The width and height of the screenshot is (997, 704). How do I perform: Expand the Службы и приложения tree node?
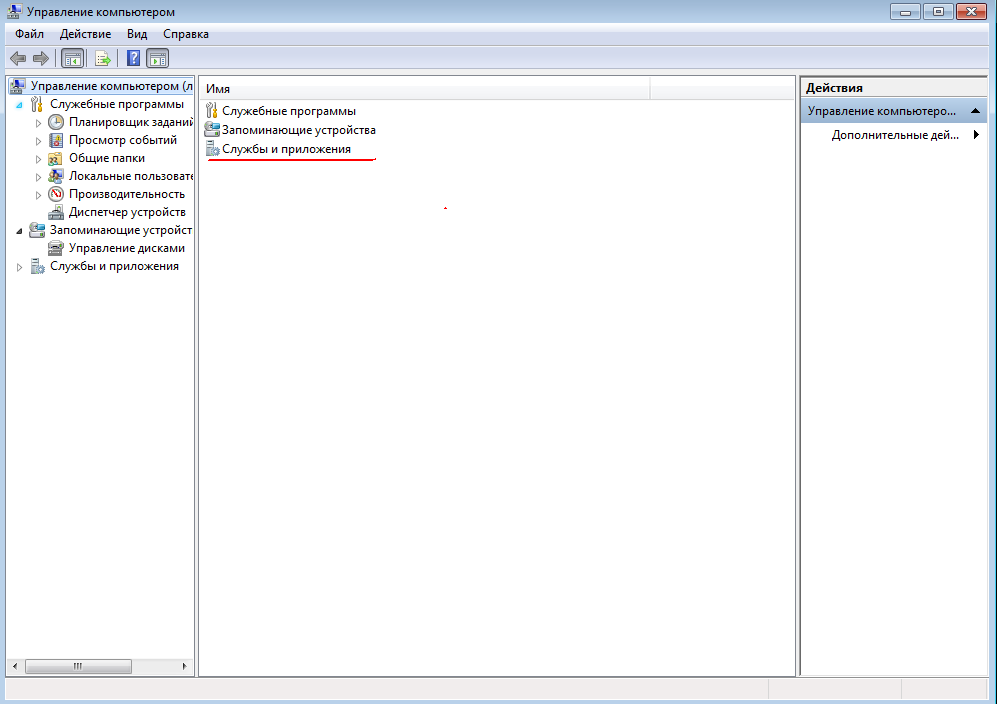click(x=19, y=267)
